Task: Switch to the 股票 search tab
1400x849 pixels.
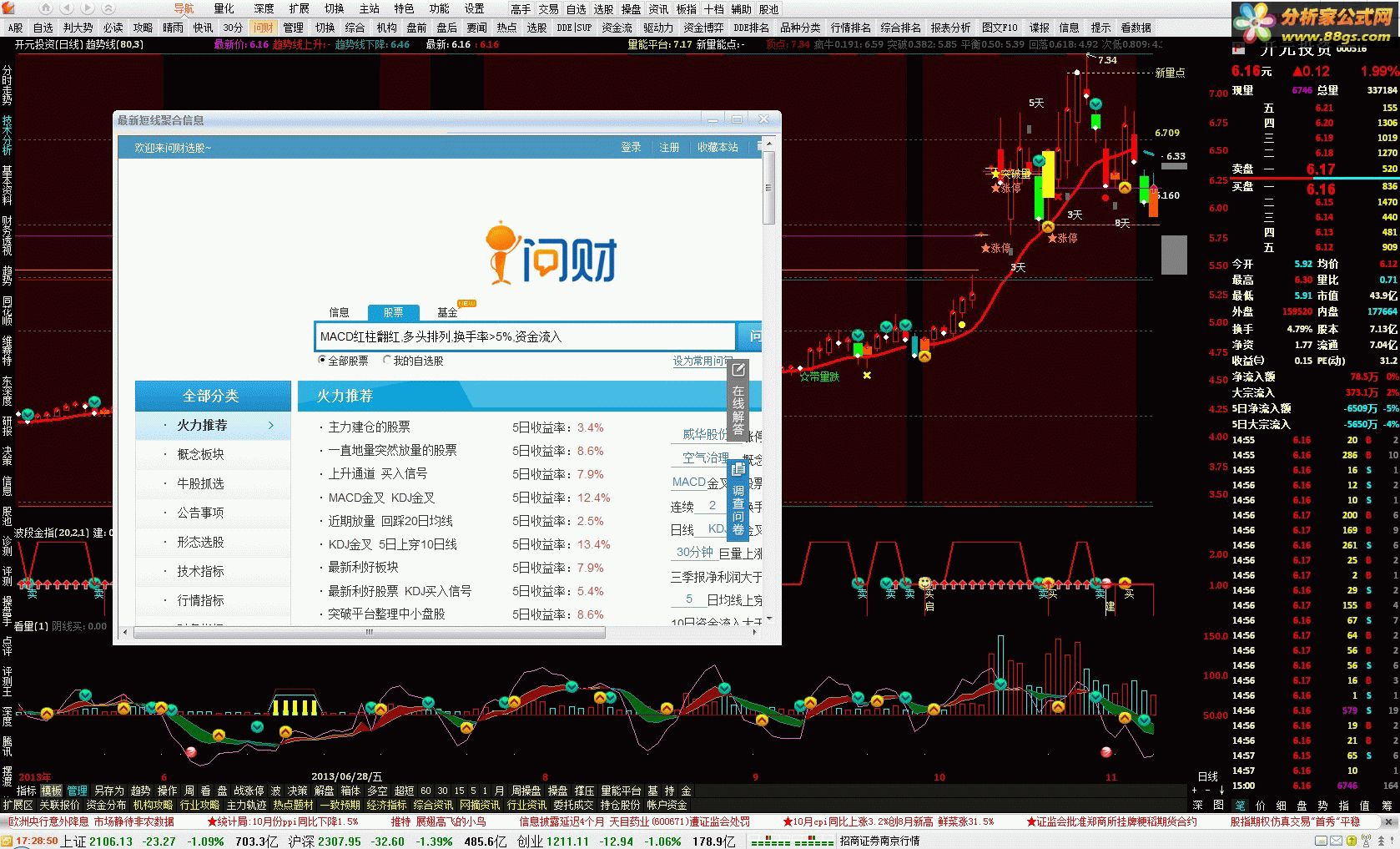Action: coord(393,312)
